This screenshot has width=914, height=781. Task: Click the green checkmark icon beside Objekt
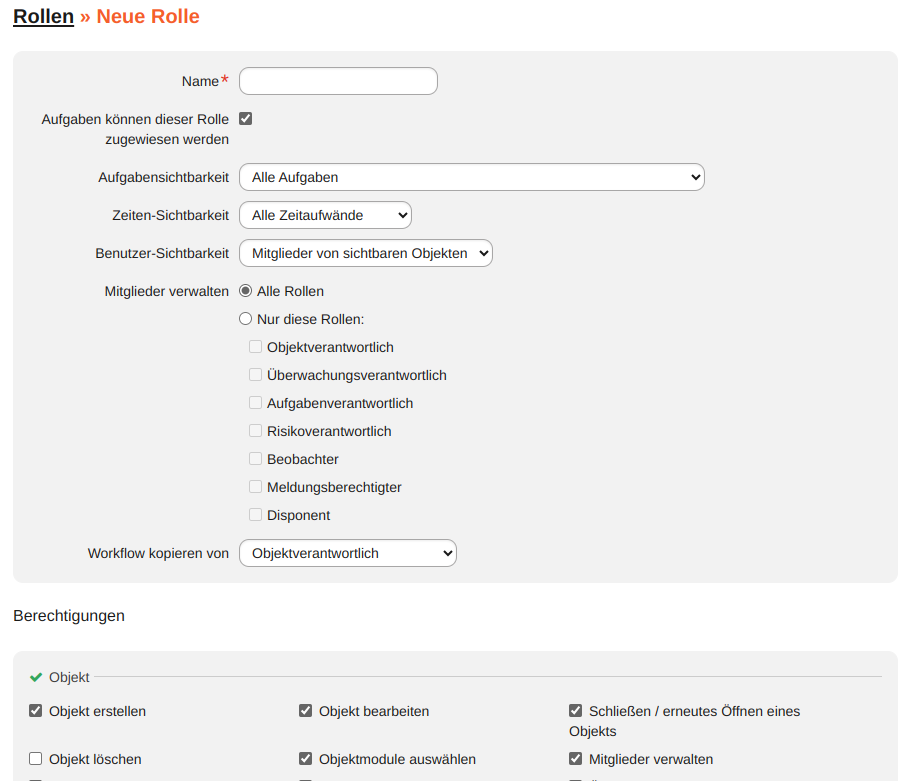(36, 677)
